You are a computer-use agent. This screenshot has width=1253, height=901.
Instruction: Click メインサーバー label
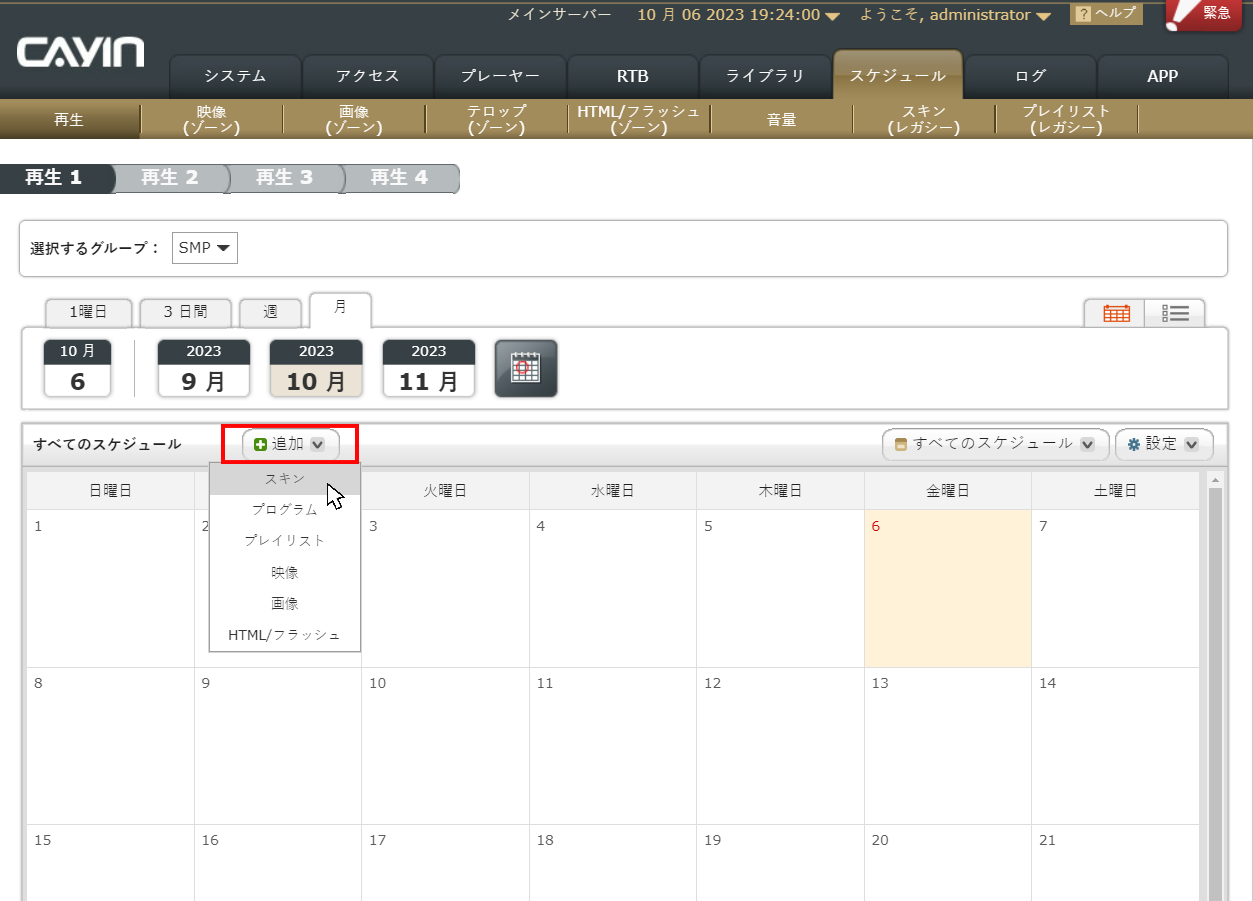(x=559, y=15)
